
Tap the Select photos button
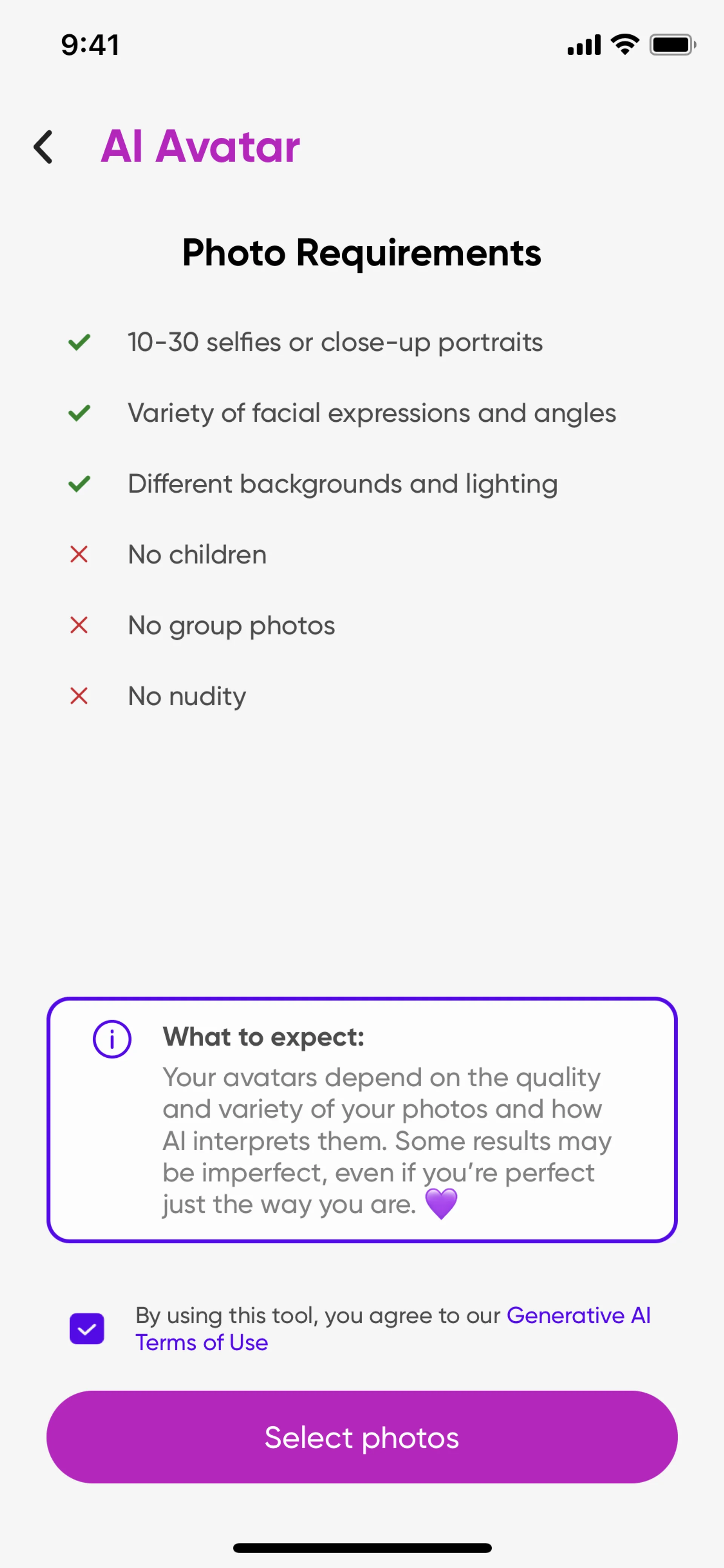tap(362, 1437)
